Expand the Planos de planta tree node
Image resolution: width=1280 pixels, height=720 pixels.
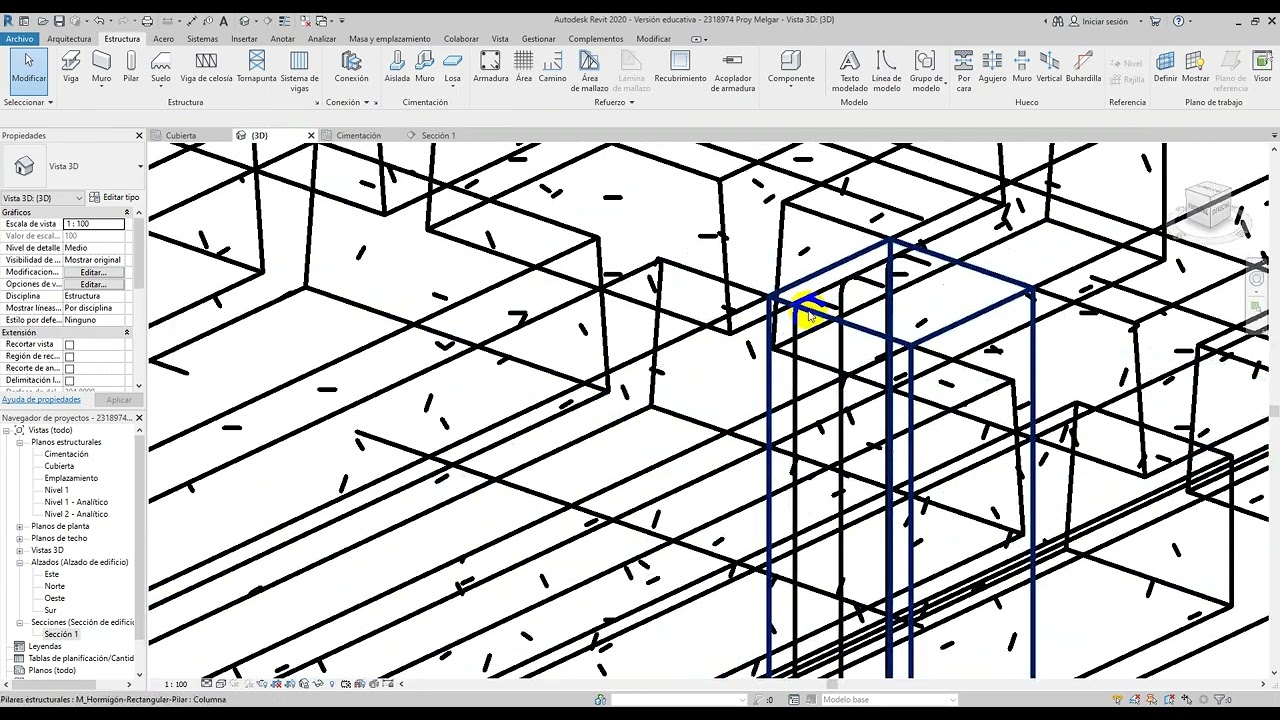[19, 526]
